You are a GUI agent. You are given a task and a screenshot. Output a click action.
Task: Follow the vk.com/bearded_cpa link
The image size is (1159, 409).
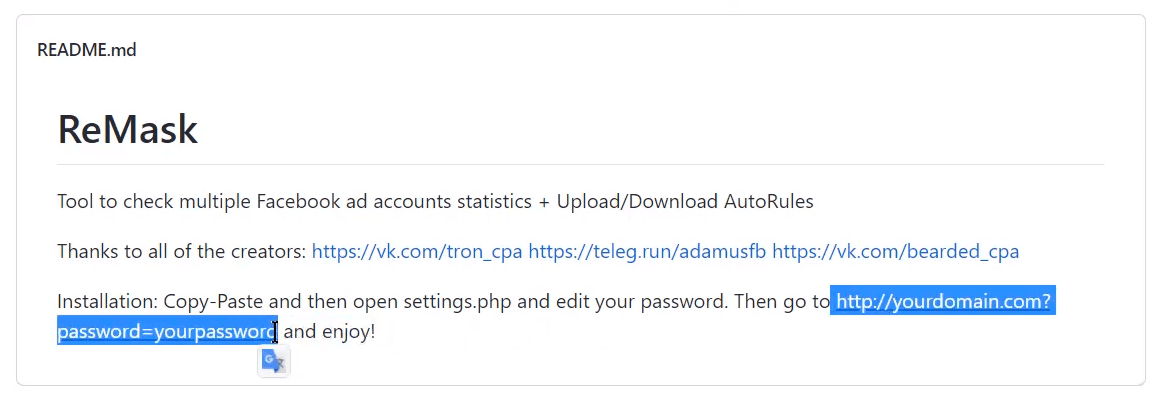click(x=896, y=251)
